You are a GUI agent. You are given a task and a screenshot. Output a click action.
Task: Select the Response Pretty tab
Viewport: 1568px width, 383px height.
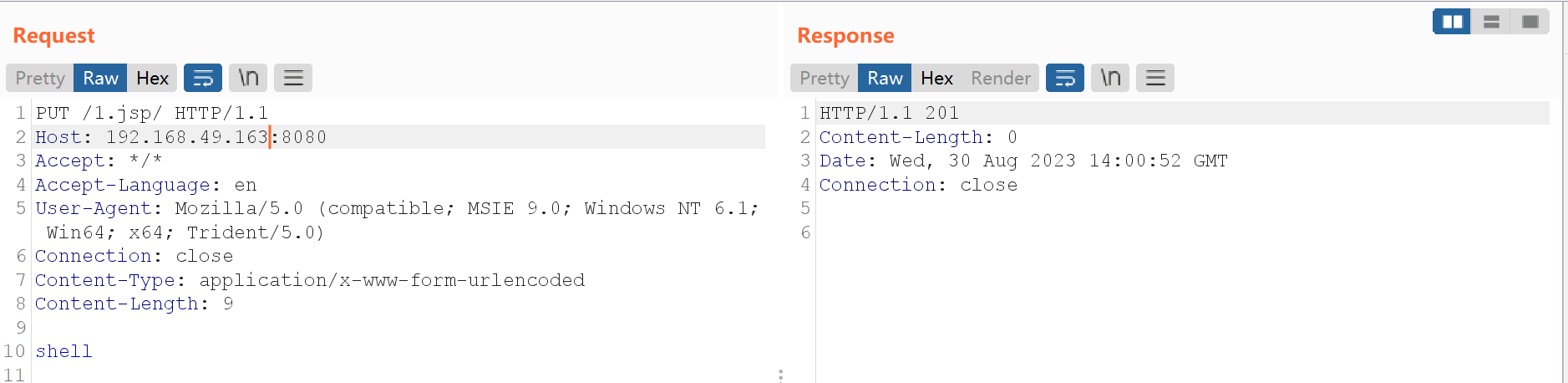pyautogui.click(x=825, y=78)
